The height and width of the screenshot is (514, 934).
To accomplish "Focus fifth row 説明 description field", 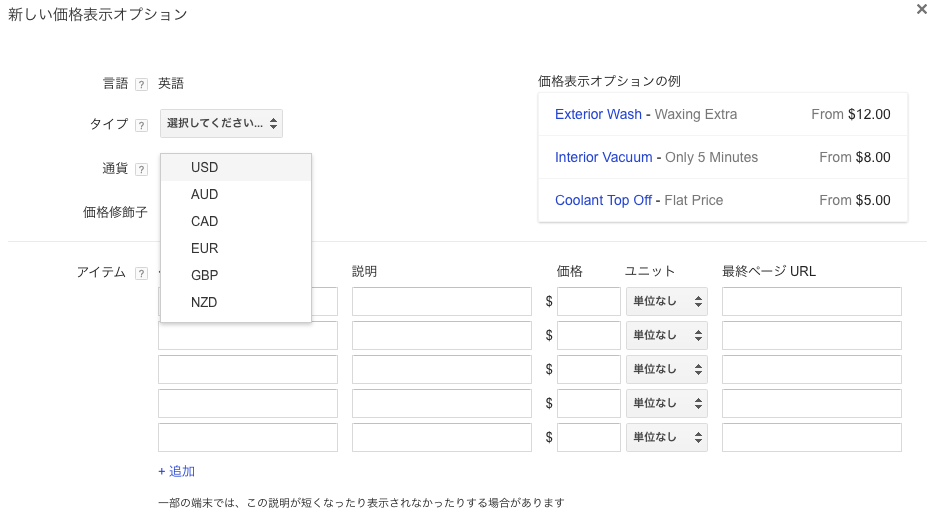I will [x=441, y=437].
